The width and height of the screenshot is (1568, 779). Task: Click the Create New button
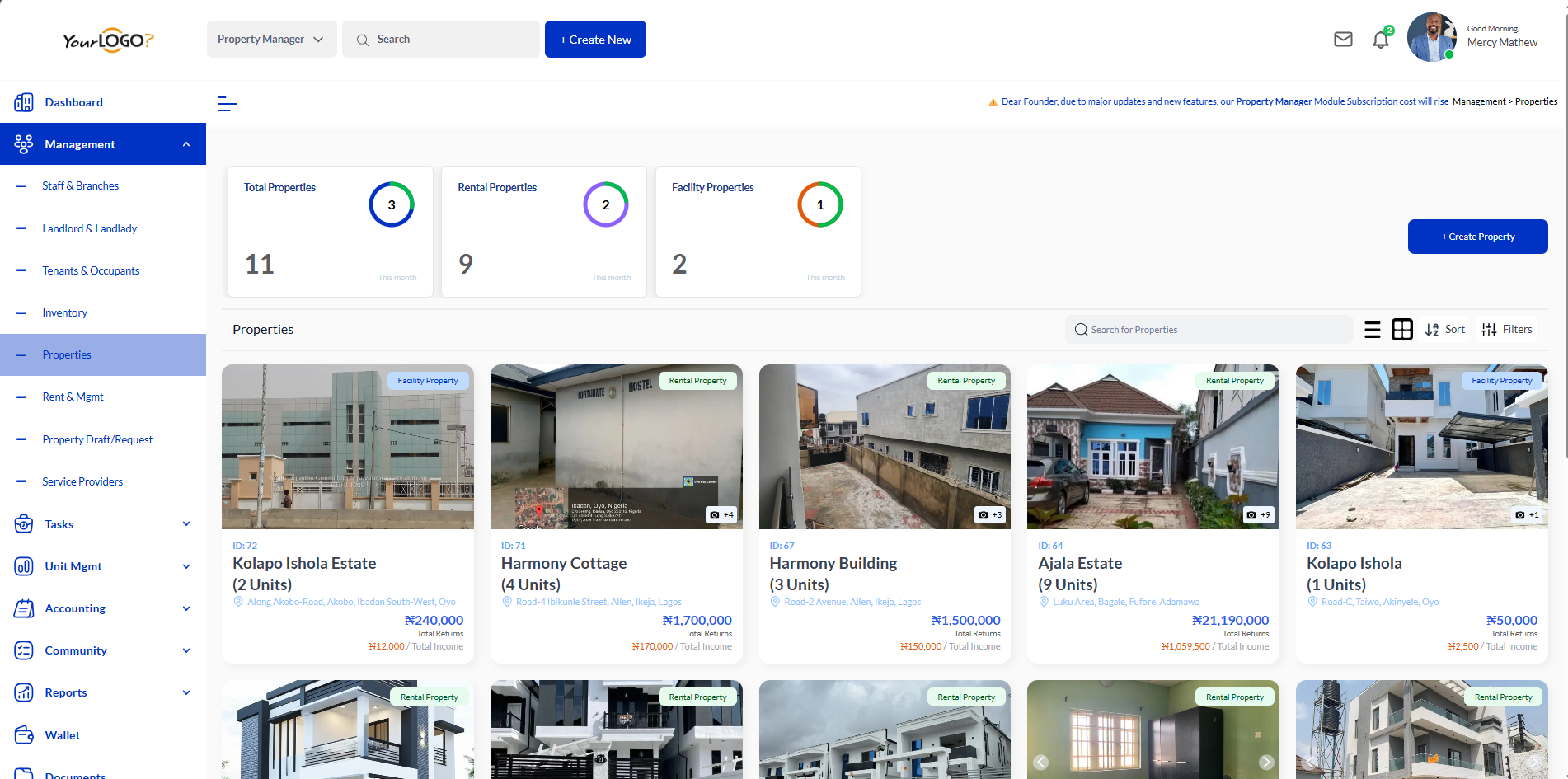pos(595,39)
